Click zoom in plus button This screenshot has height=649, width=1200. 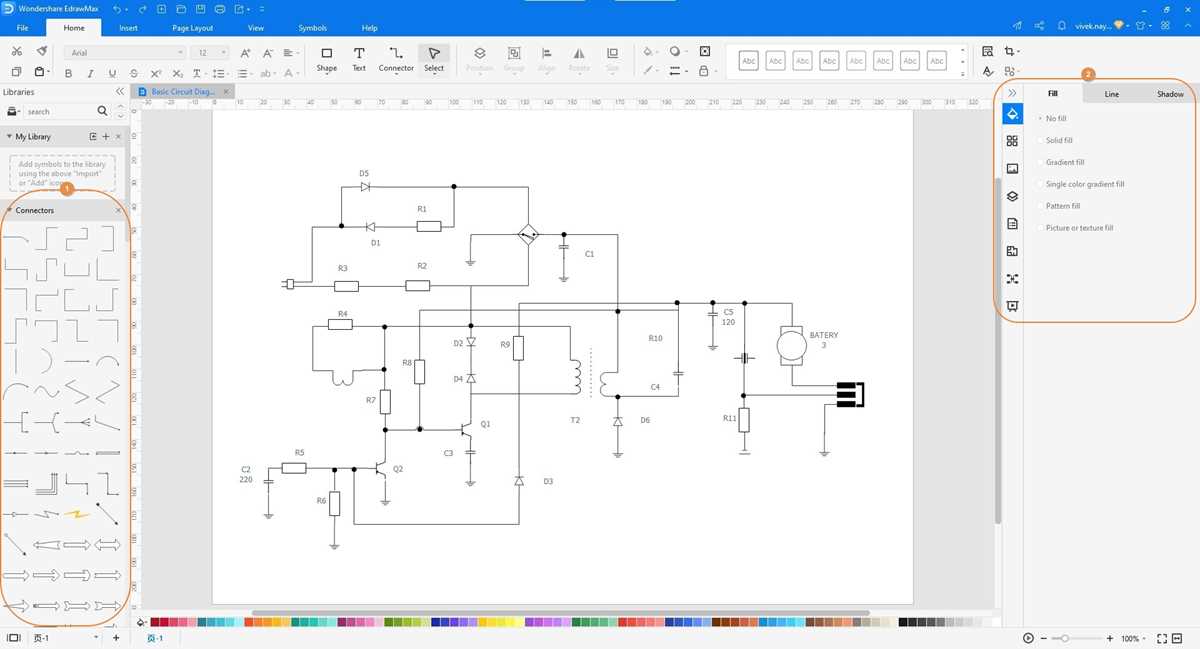tap(1110, 638)
